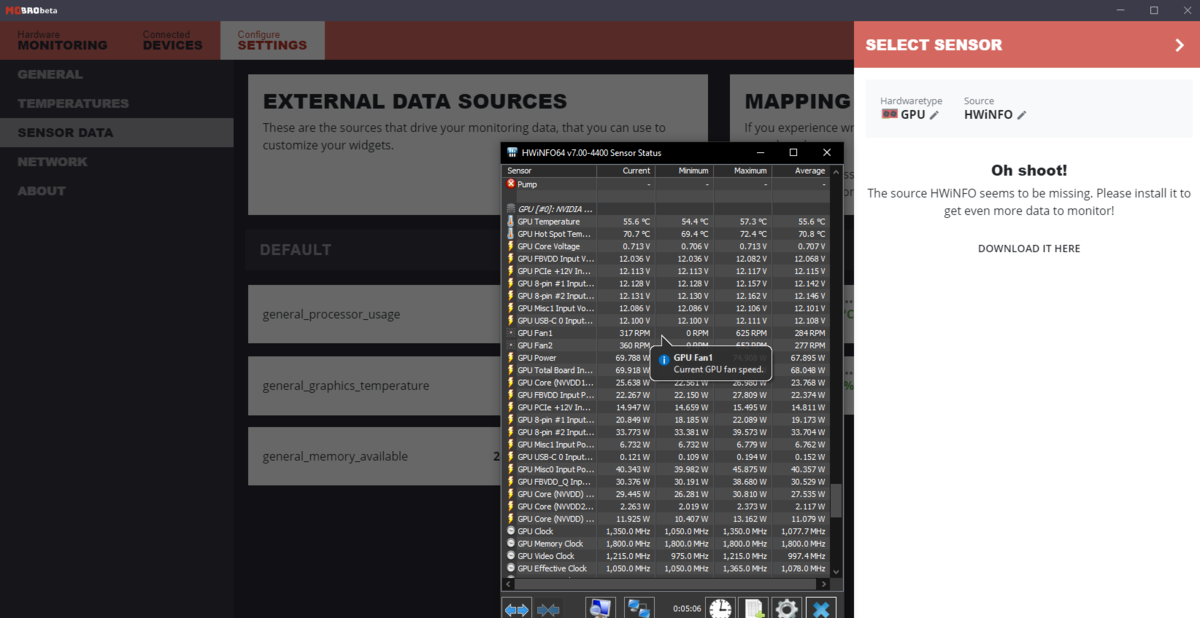
Task: Click the Average column header
Action: coord(800,171)
